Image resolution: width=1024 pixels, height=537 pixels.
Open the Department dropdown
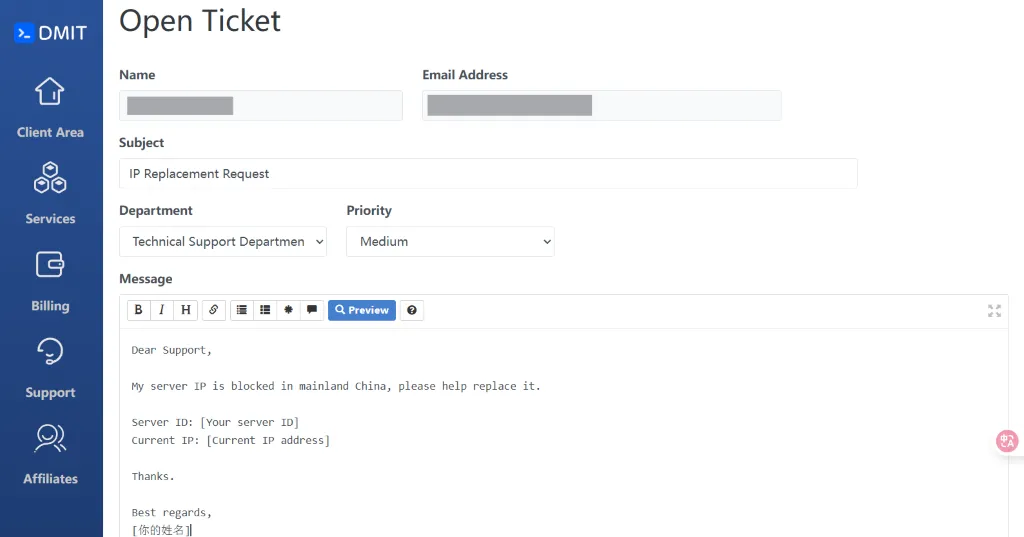click(x=223, y=241)
